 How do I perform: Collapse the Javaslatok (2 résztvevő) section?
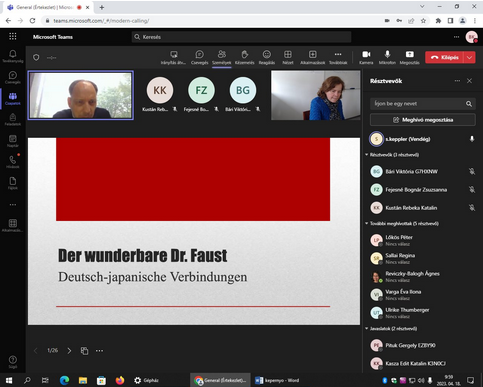367,328
